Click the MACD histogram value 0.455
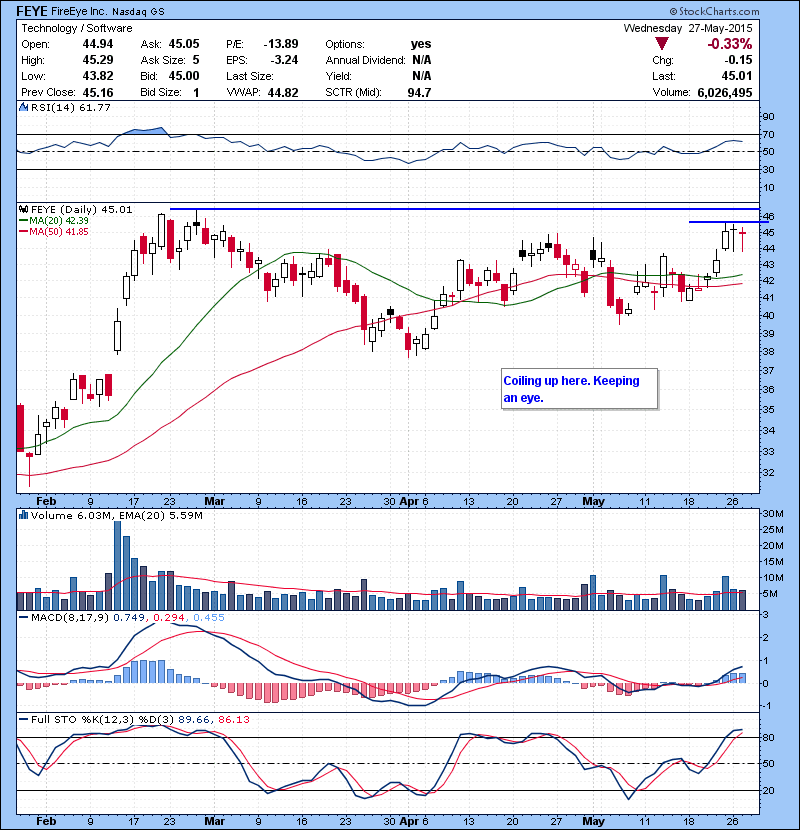This screenshot has width=800, height=830. [209, 617]
